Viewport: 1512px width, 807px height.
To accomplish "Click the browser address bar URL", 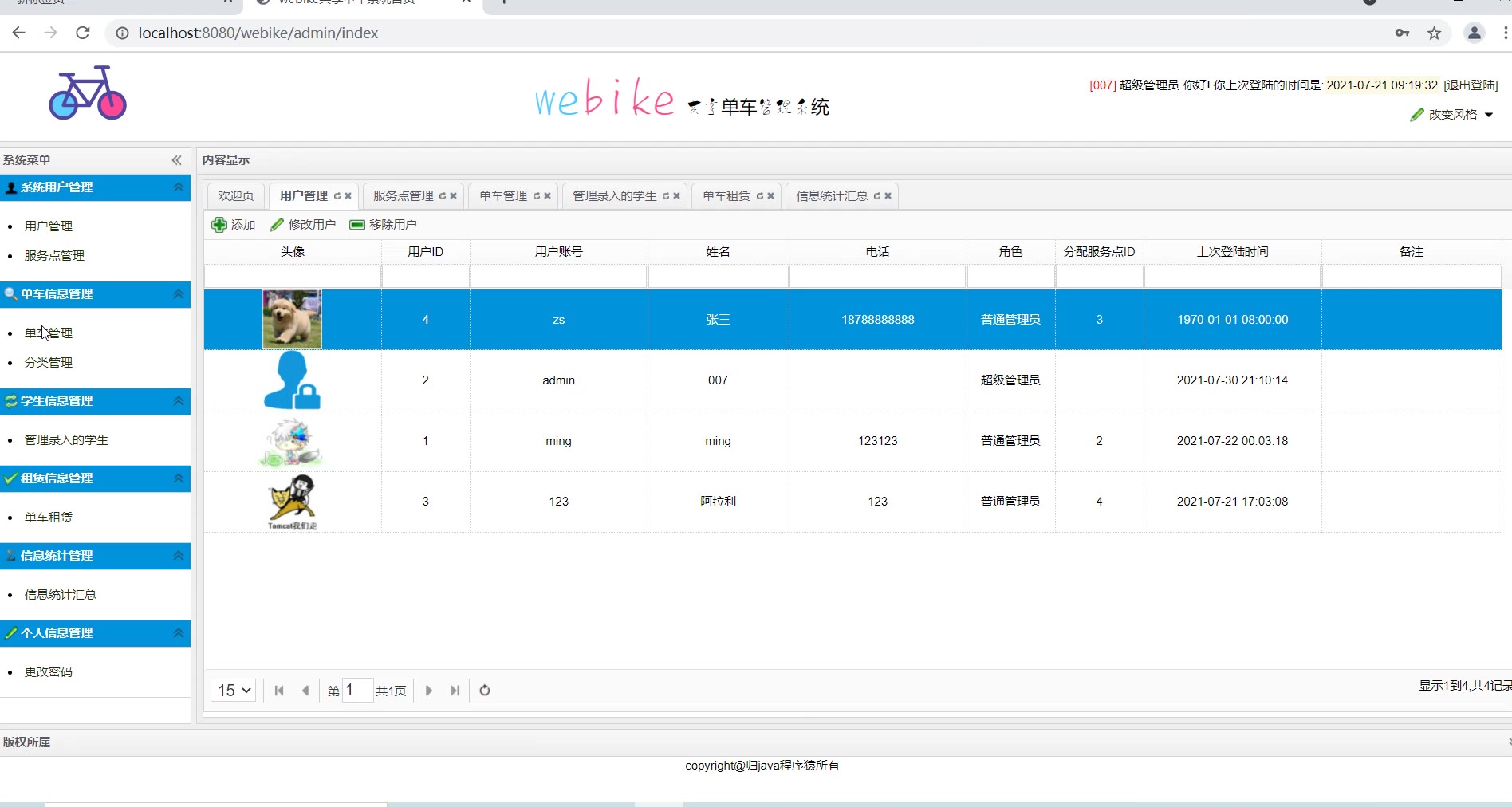I will (x=258, y=33).
